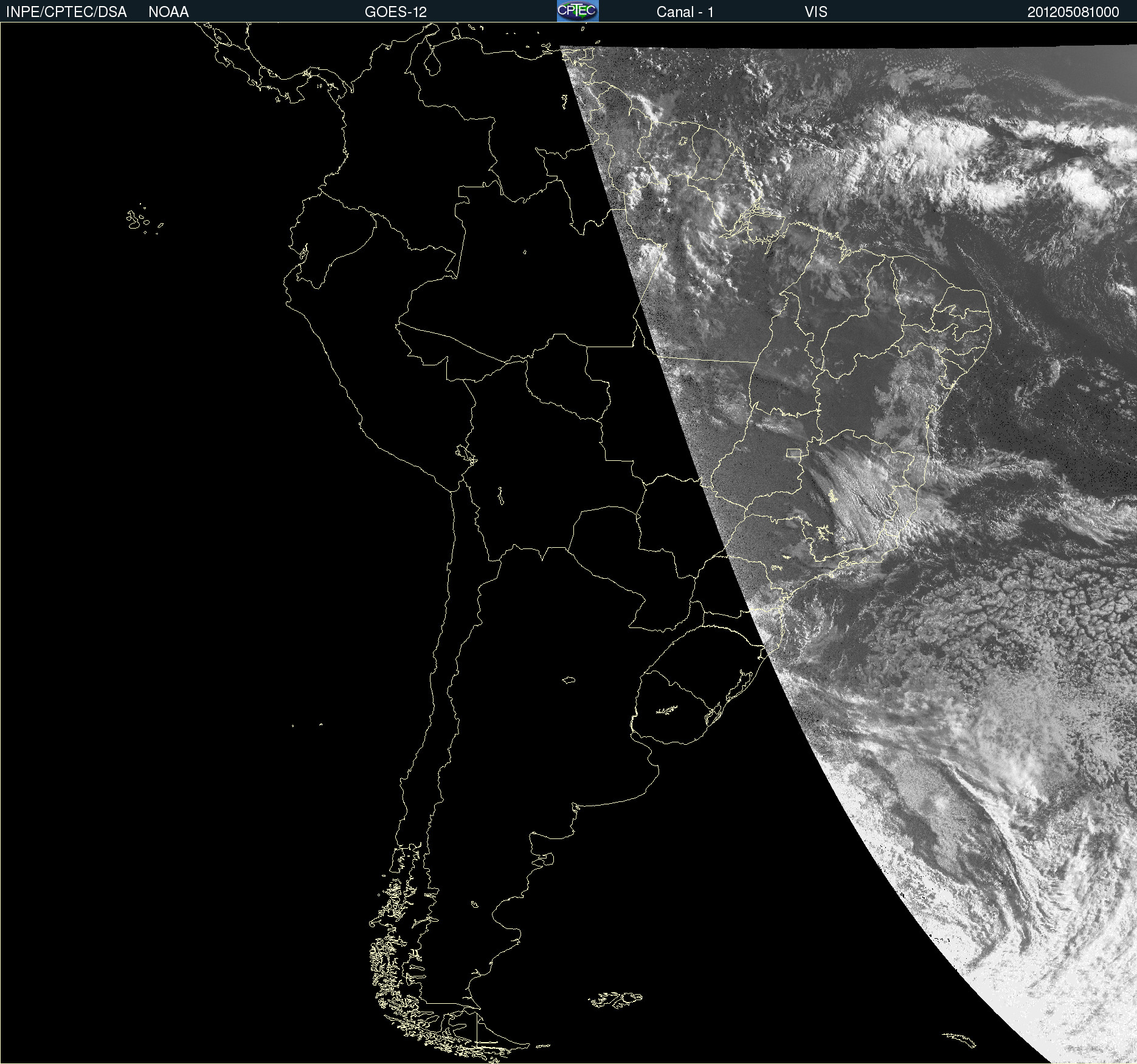The height and width of the screenshot is (1064, 1137).
Task: Click the 201205081000 timestamp
Action: coord(1073,12)
